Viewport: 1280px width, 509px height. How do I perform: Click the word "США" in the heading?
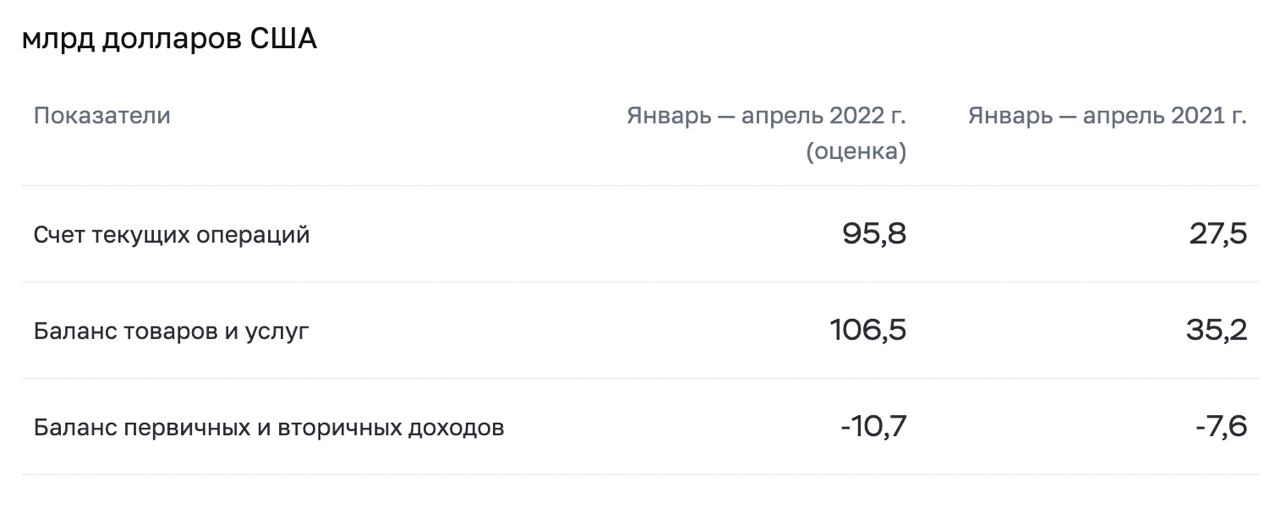[283, 40]
